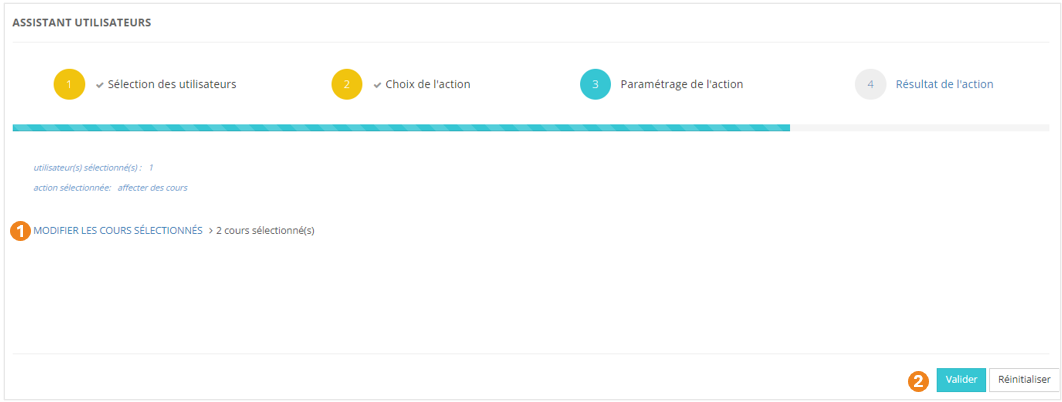This screenshot has width=1062, height=402.
Task: Go to Sélection des utilisateurs step
Action: (x=172, y=84)
